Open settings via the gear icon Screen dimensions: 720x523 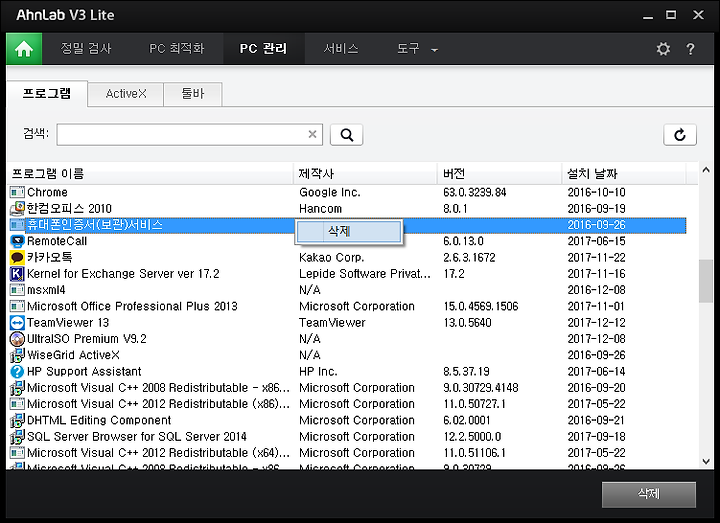pos(663,49)
